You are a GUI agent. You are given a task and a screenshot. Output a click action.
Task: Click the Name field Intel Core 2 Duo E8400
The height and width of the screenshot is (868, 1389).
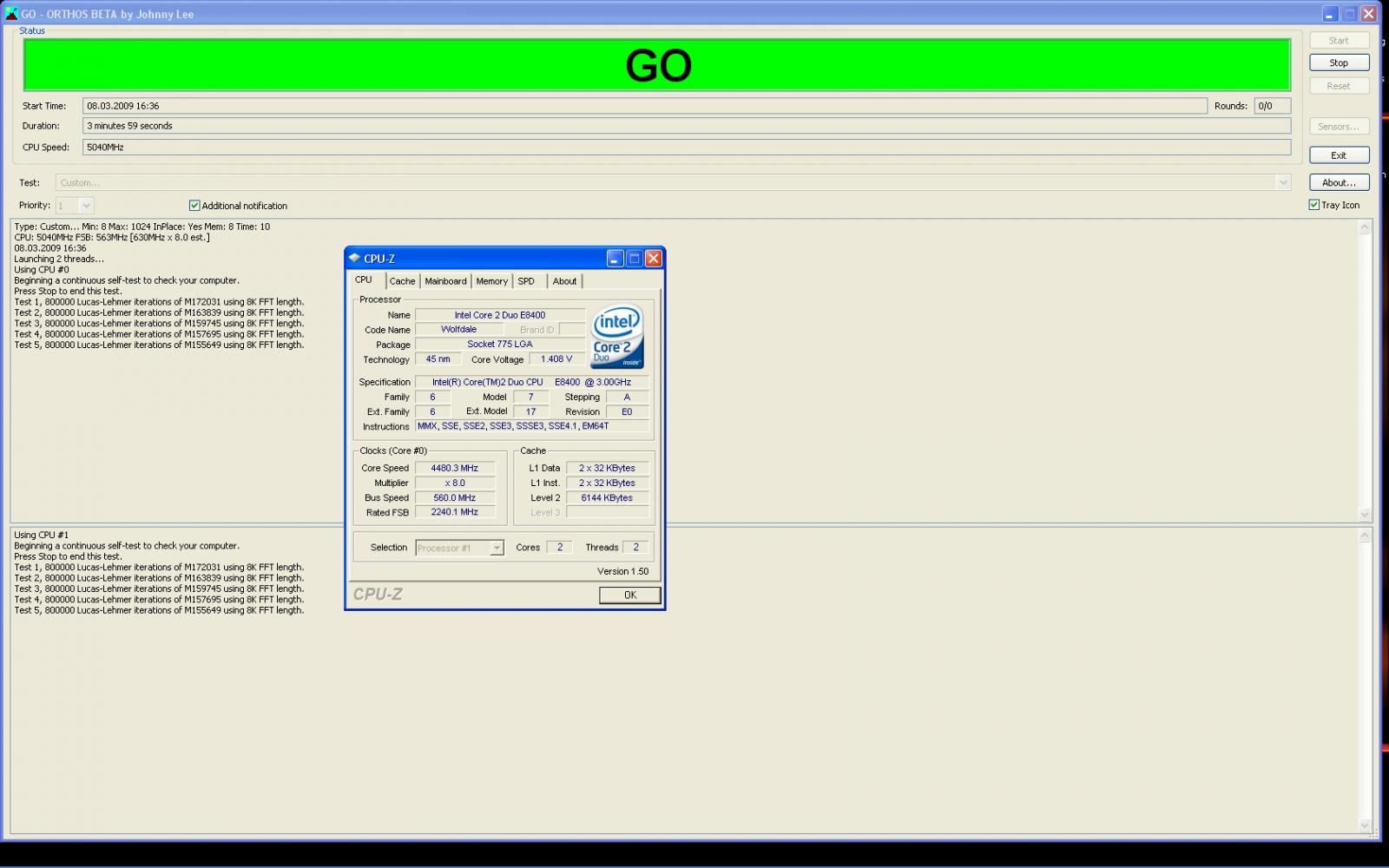(500, 315)
